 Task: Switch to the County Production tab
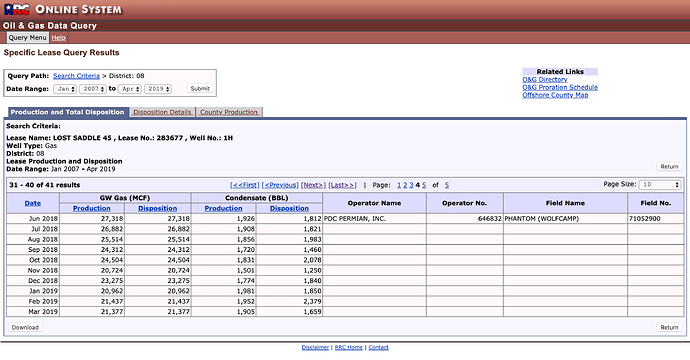tap(229, 112)
